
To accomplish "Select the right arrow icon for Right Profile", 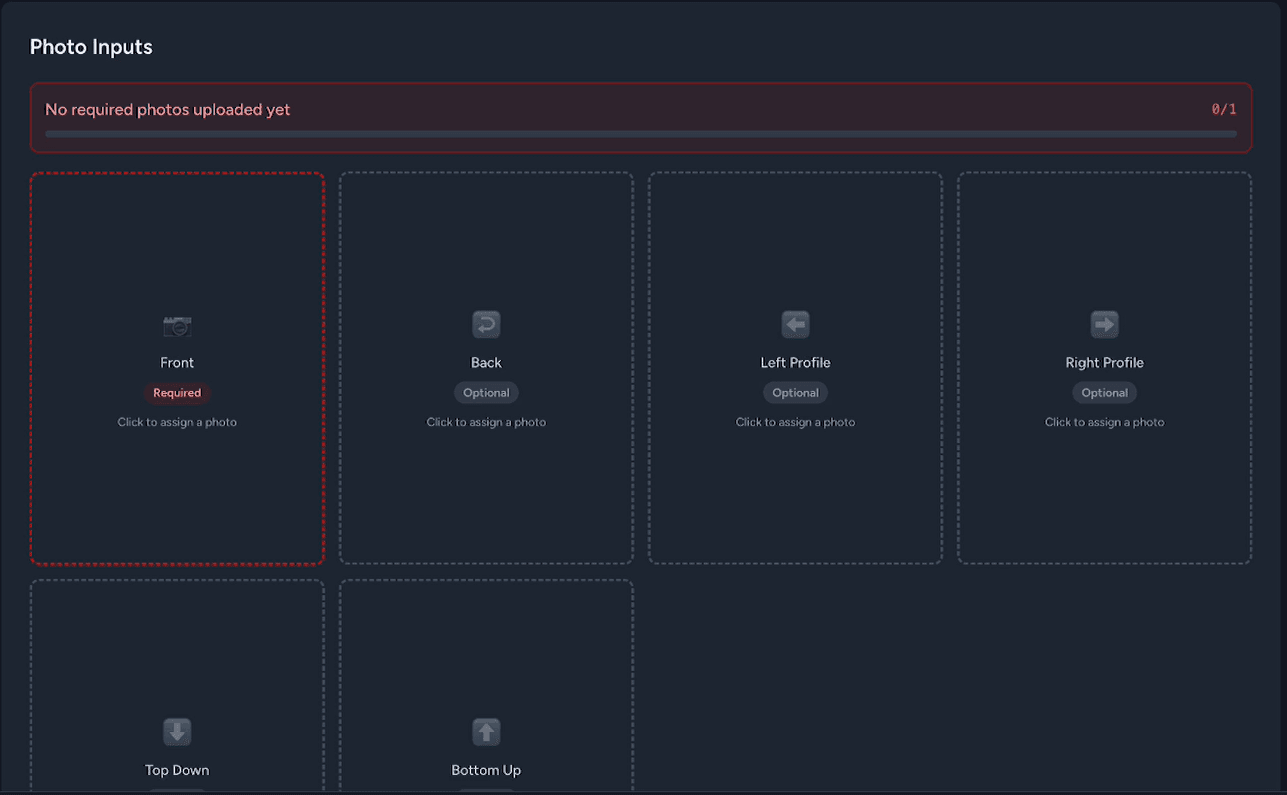I will pos(1104,324).
